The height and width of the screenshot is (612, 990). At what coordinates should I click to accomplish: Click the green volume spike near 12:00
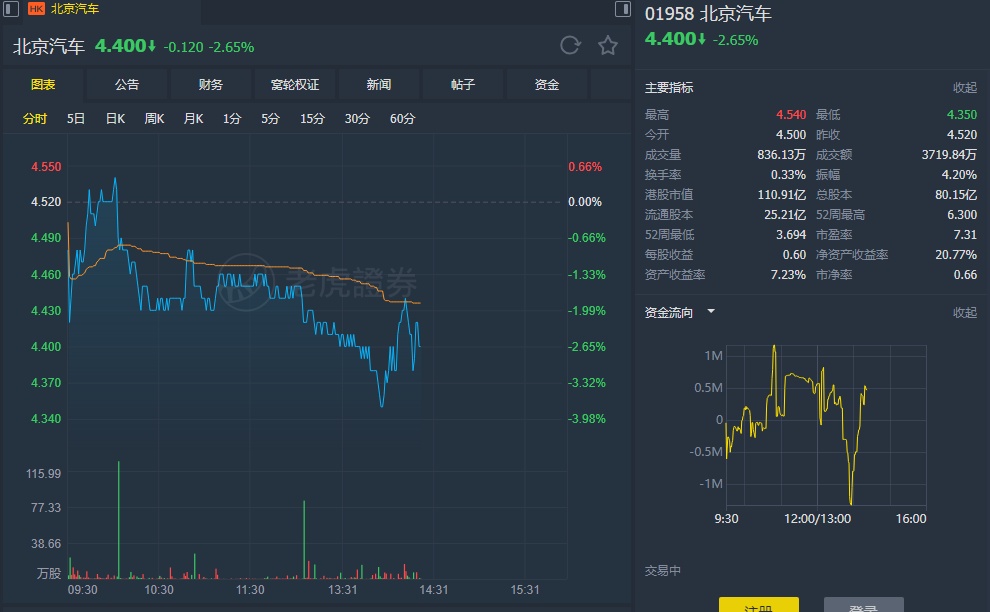pos(304,539)
